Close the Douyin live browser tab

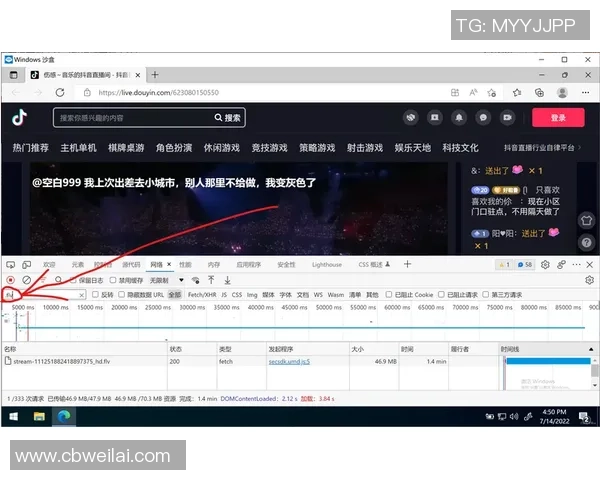[x=138, y=75]
